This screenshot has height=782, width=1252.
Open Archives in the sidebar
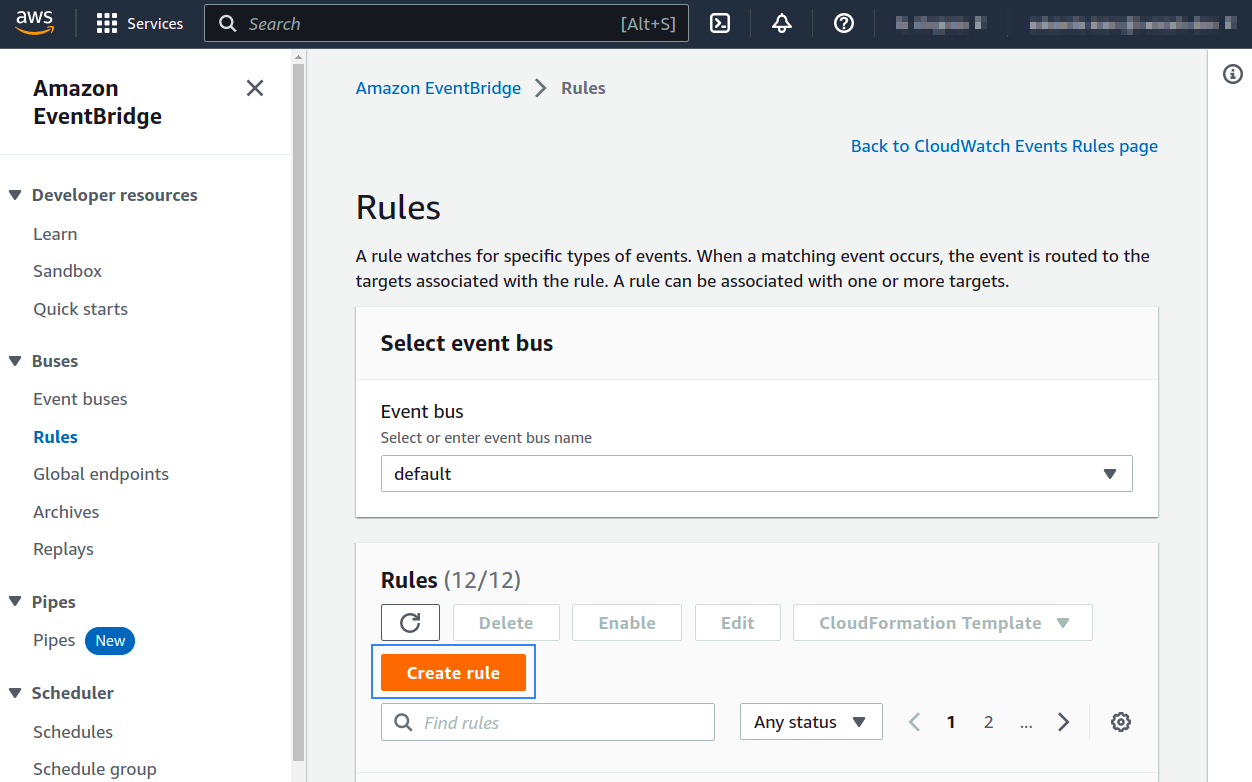tap(66, 512)
